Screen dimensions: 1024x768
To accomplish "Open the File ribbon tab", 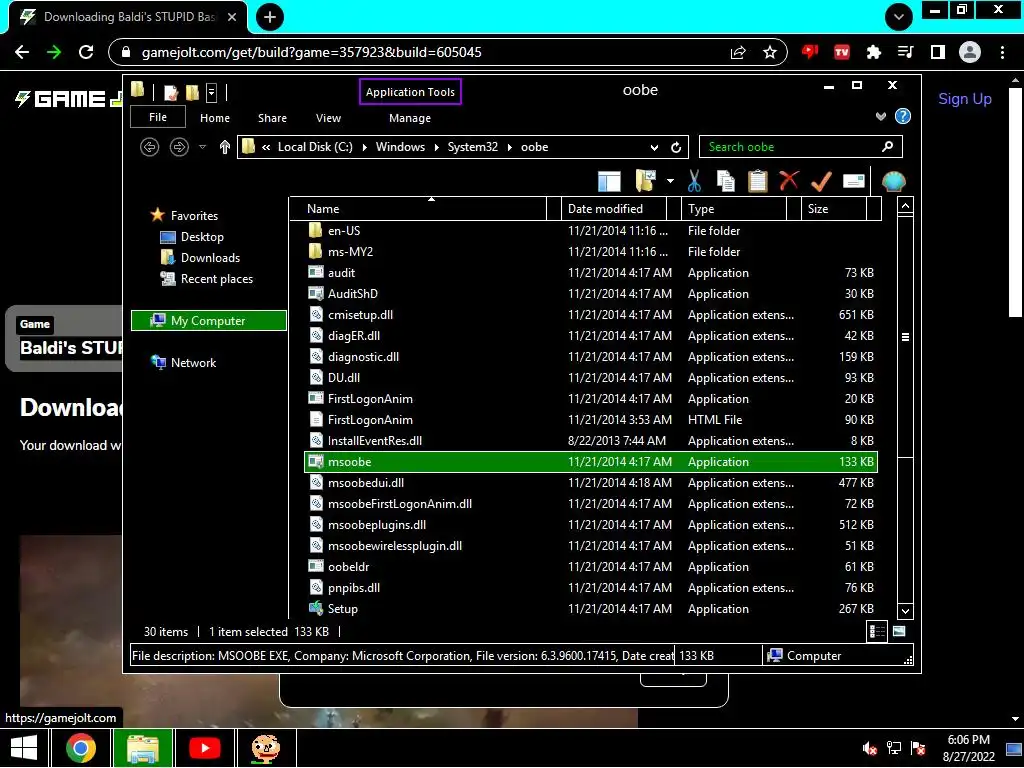I will coord(158,118).
